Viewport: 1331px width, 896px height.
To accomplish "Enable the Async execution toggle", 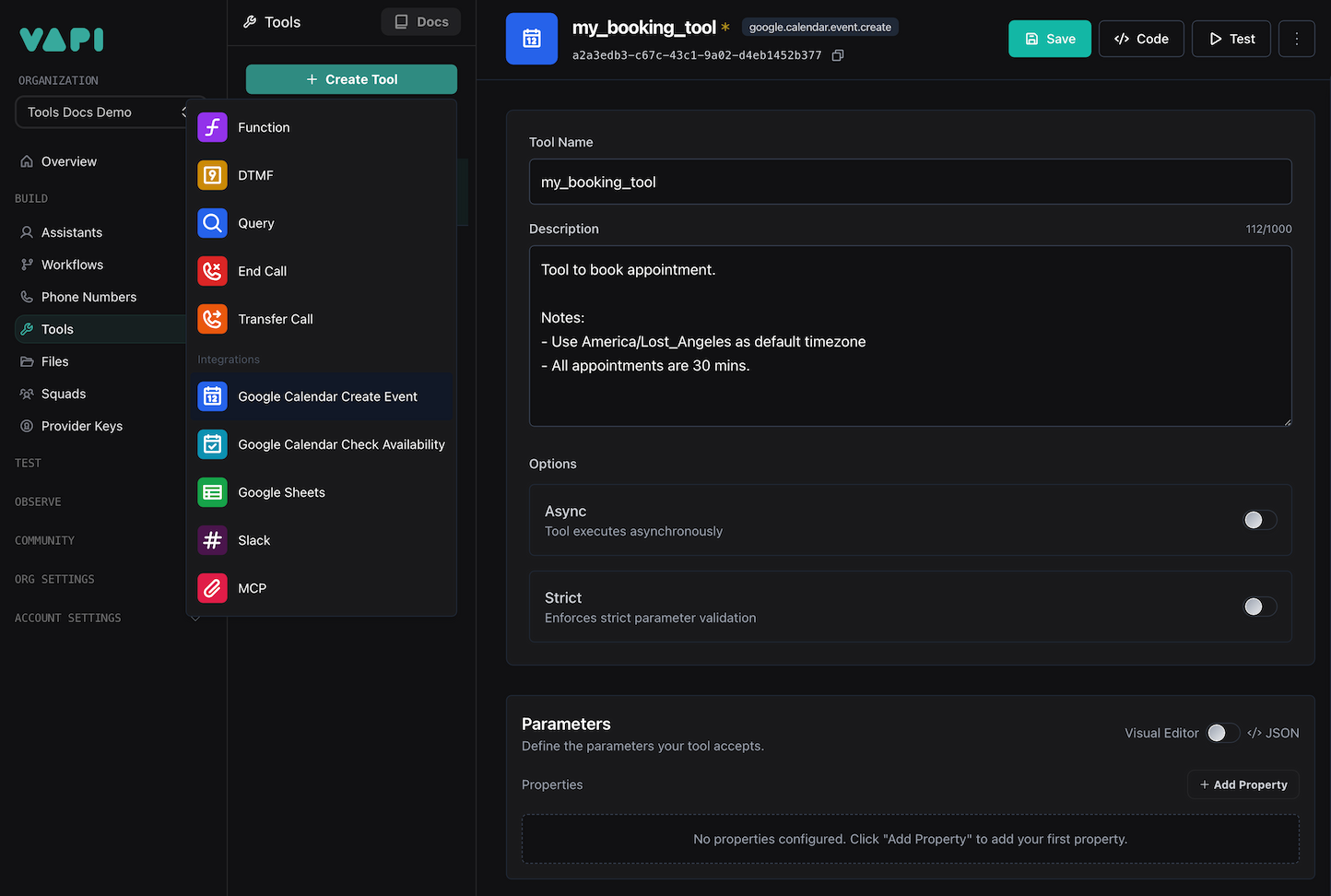I will (1259, 520).
